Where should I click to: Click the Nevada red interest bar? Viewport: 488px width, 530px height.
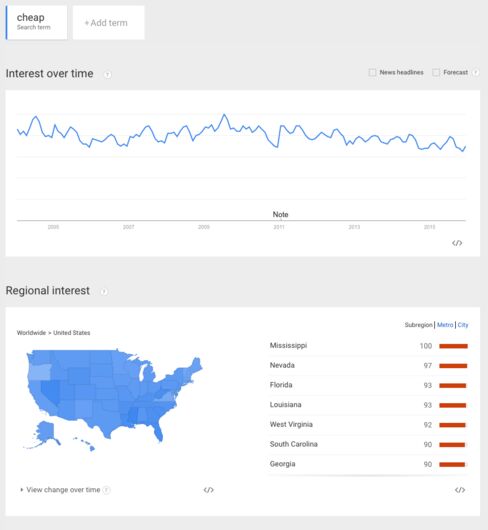pyautogui.click(x=453, y=366)
